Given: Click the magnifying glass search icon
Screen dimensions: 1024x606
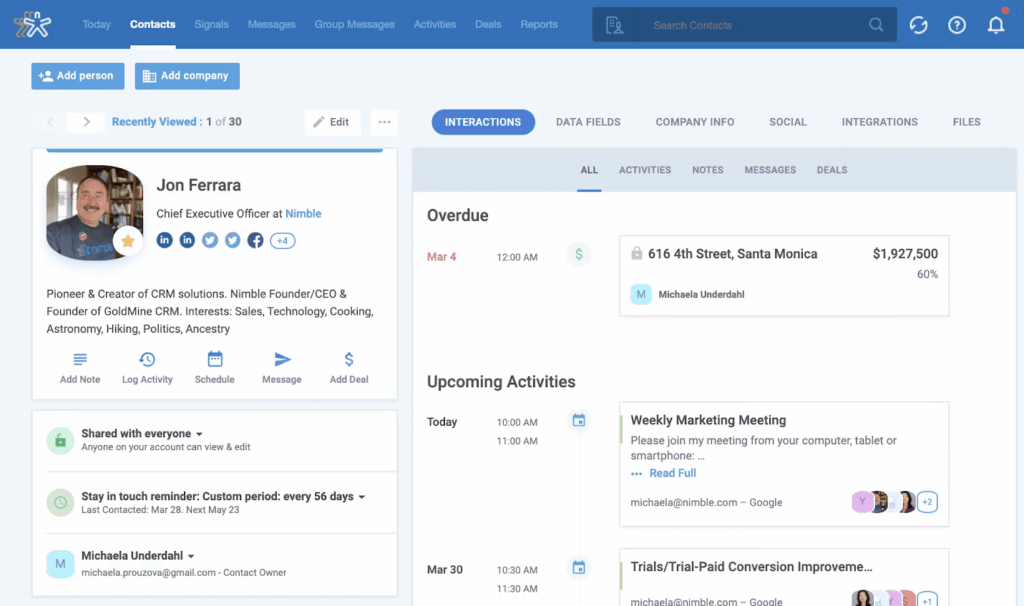Looking at the screenshot, I should pyautogui.click(x=876, y=25).
